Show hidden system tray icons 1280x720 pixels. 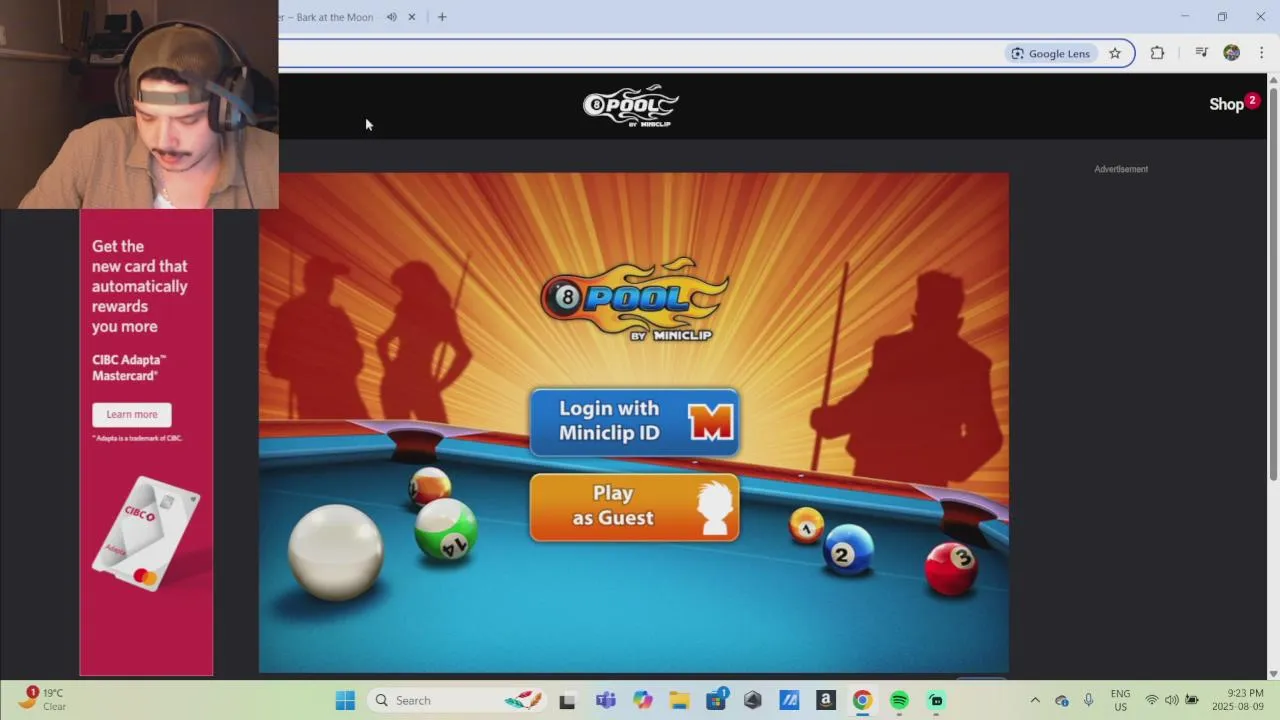pos(1035,700)
